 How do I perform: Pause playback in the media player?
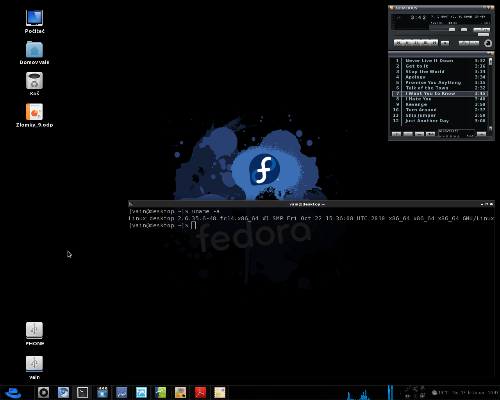click(x=416, y=43)
